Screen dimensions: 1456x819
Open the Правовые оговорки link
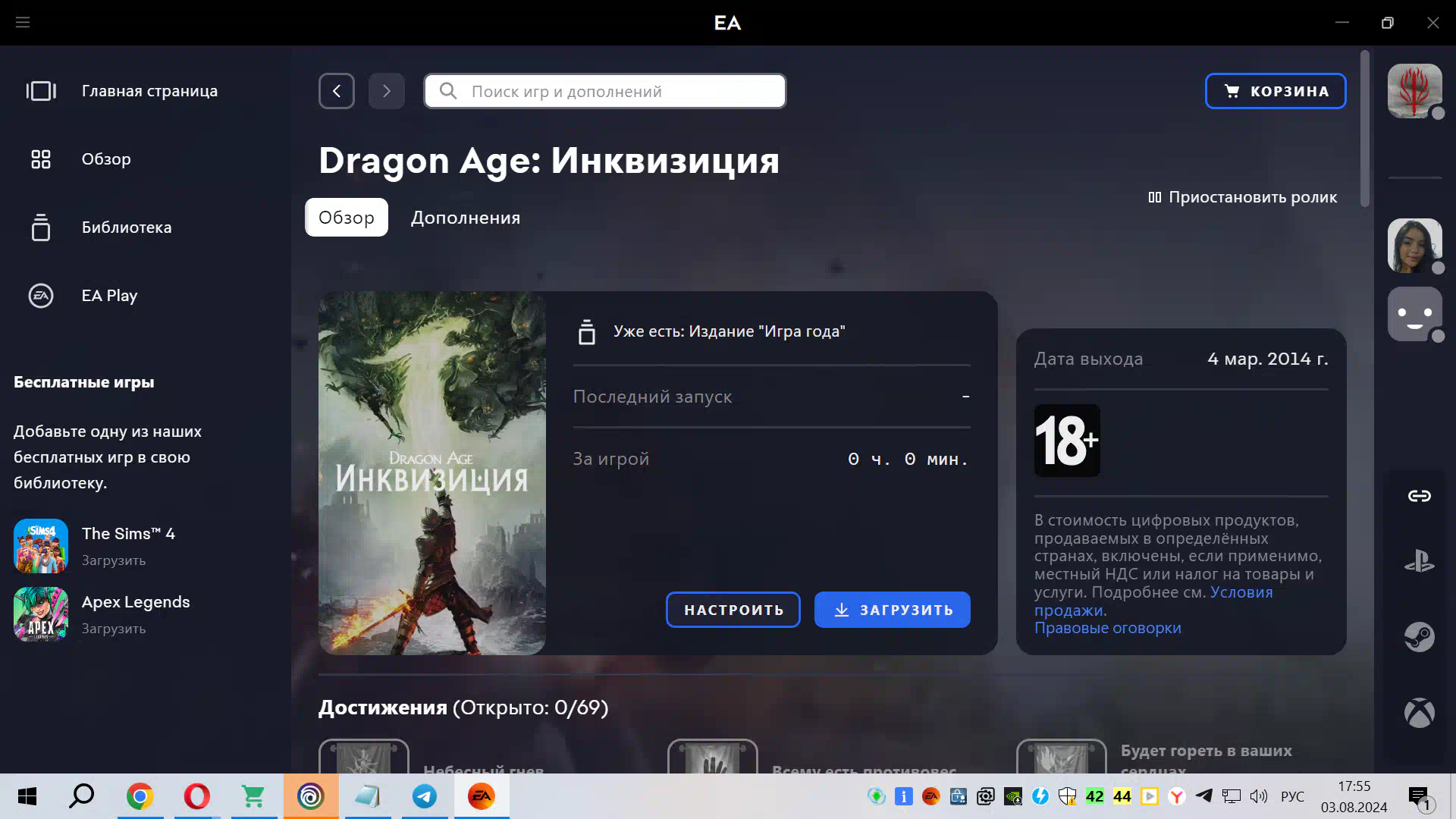pos(1108,628)
